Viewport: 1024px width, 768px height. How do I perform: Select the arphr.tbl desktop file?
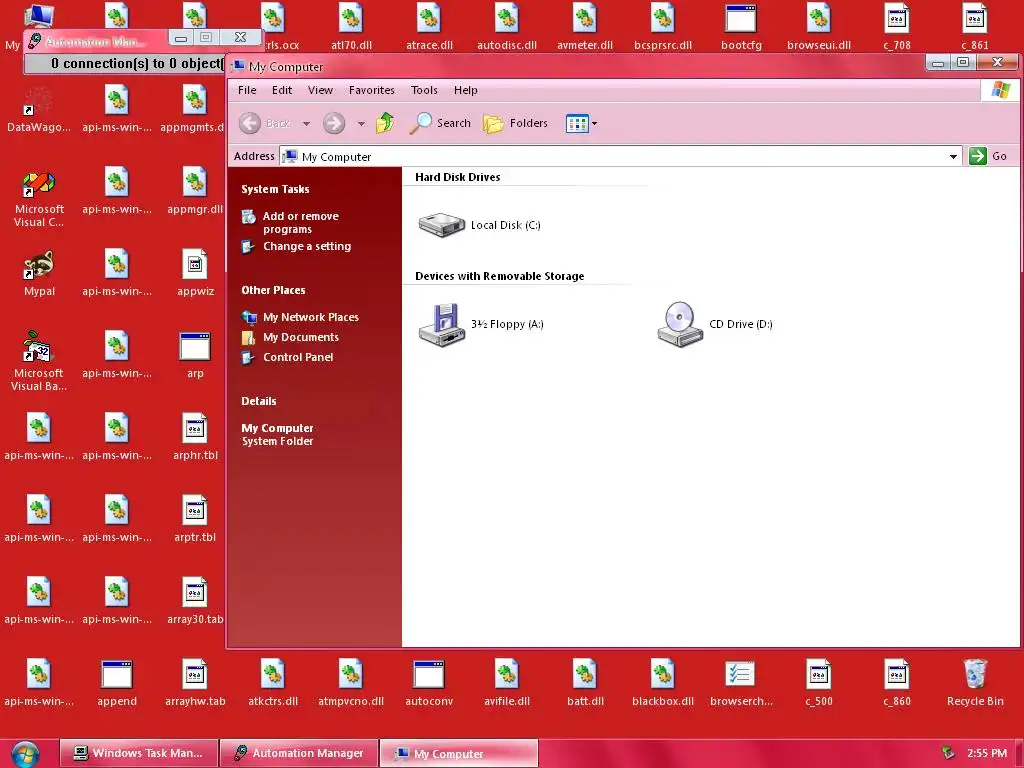point(195,438)
